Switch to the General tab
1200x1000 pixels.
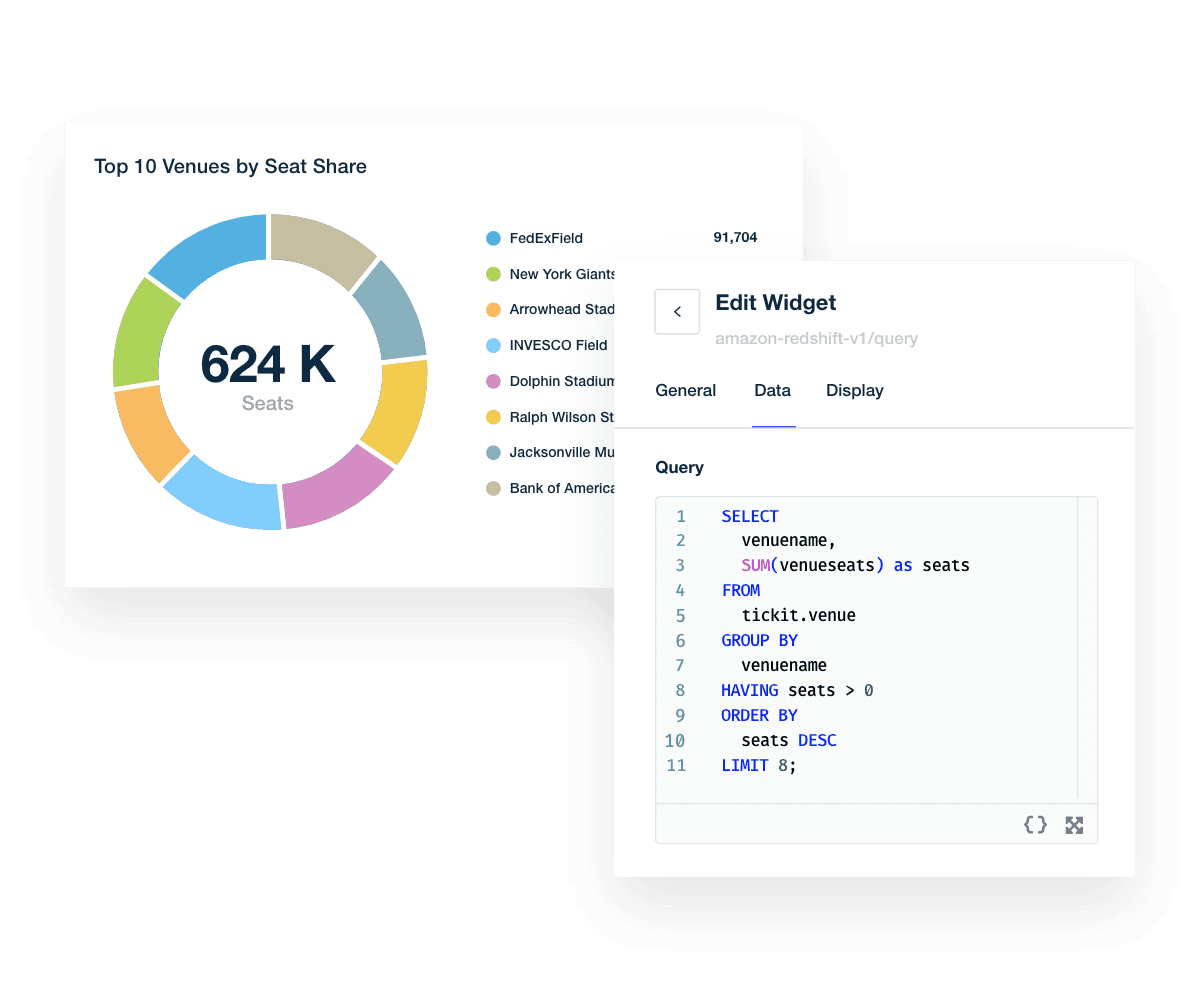coord(685,391)
